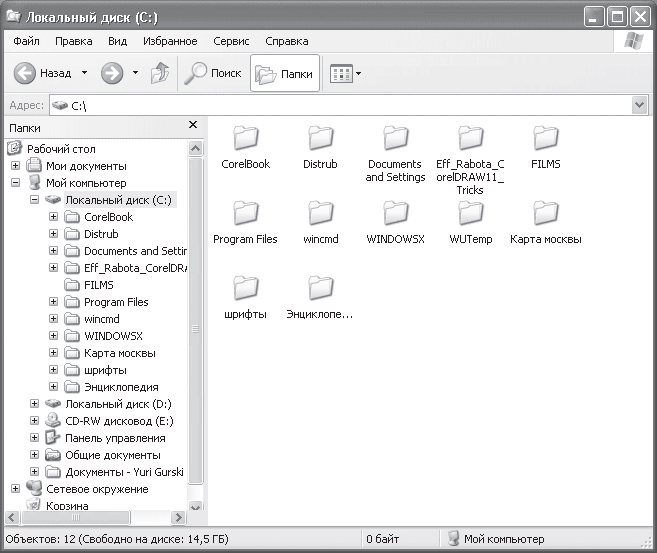
Task: Go back with the Назад arrow button
Action: pyautogui.click(x=25, y=73)
